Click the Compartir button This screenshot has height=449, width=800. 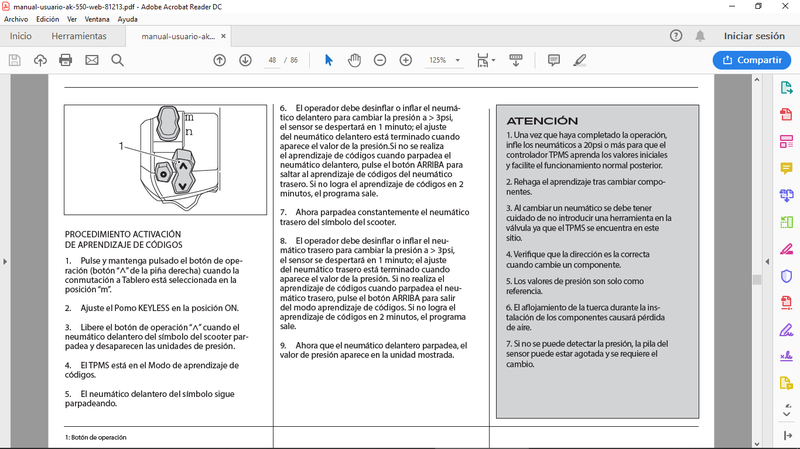(752, 60)
